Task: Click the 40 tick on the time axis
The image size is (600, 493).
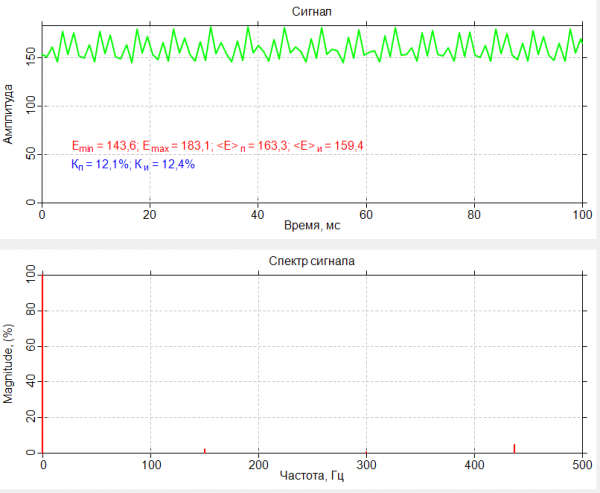Action: tap(258, 214)
